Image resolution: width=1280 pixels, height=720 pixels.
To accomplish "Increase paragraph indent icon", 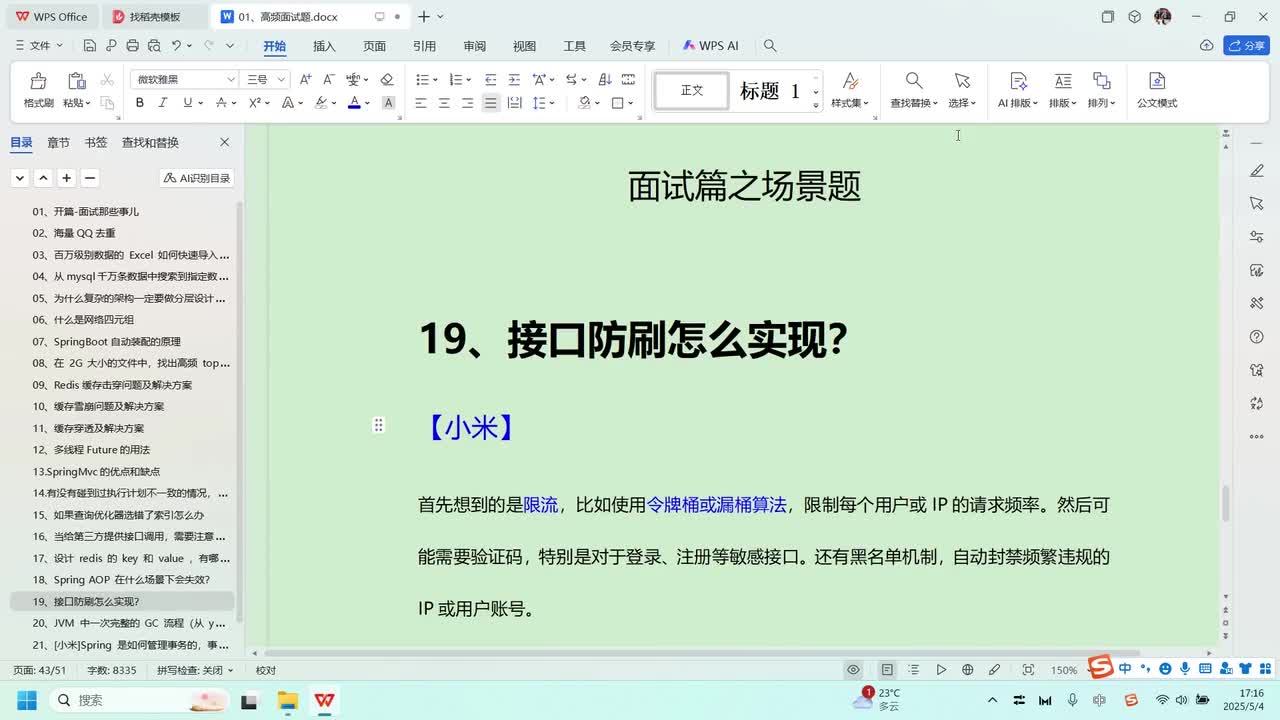I will click(514, 79).
